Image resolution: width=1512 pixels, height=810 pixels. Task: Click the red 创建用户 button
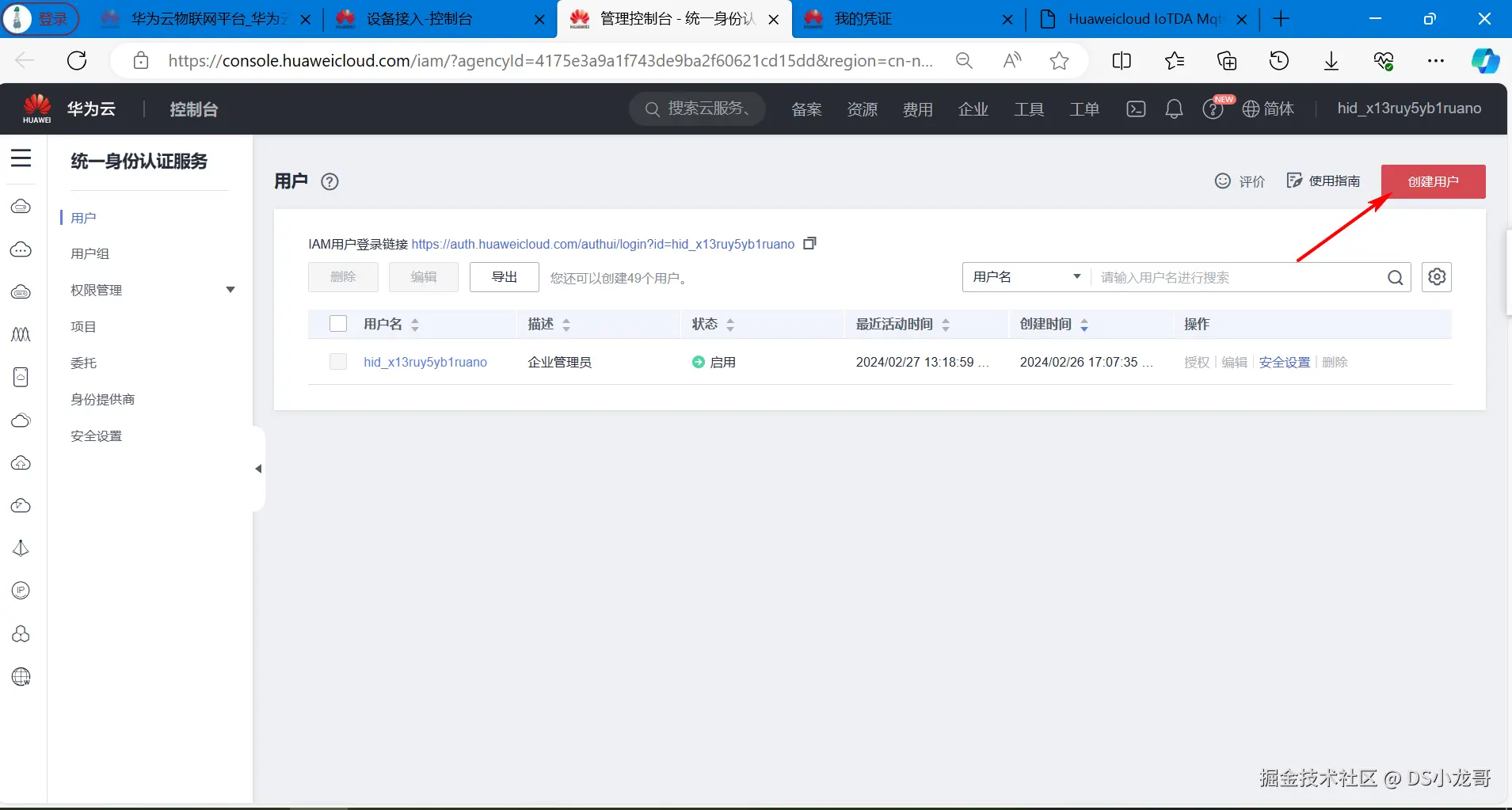tap(1433, 181)
